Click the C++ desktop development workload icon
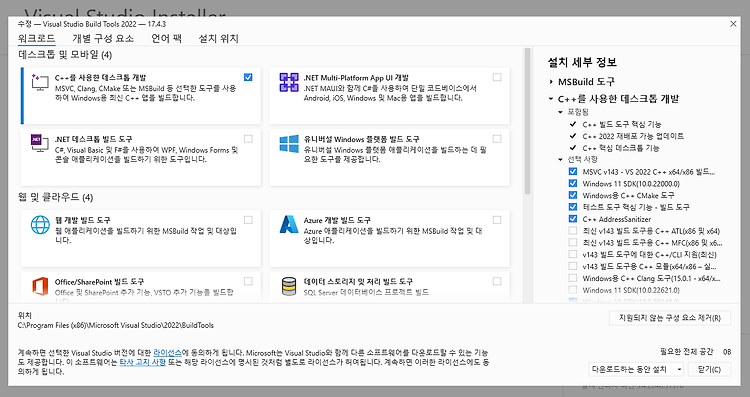This screenshot has height=397, width=750. click(40, 82)
